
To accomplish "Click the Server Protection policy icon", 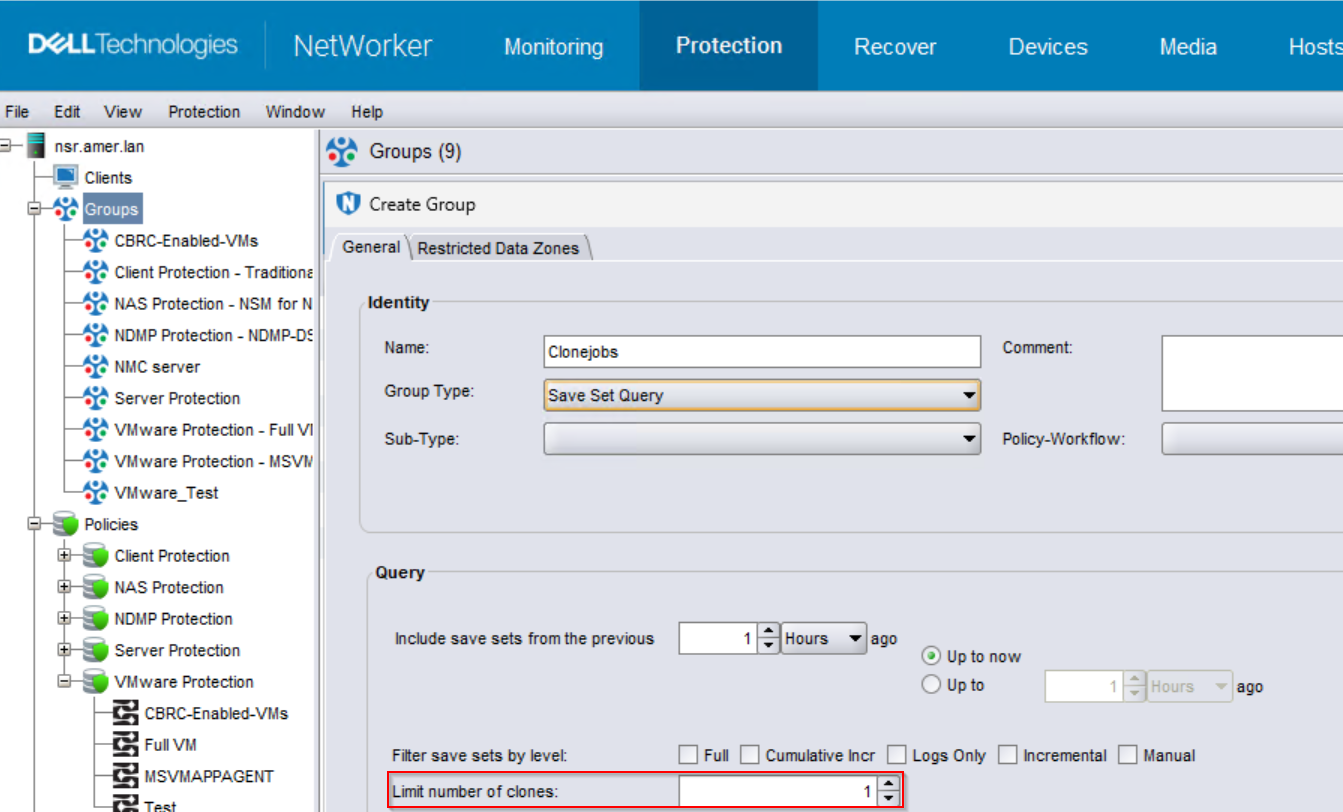I will pos(96,650).
